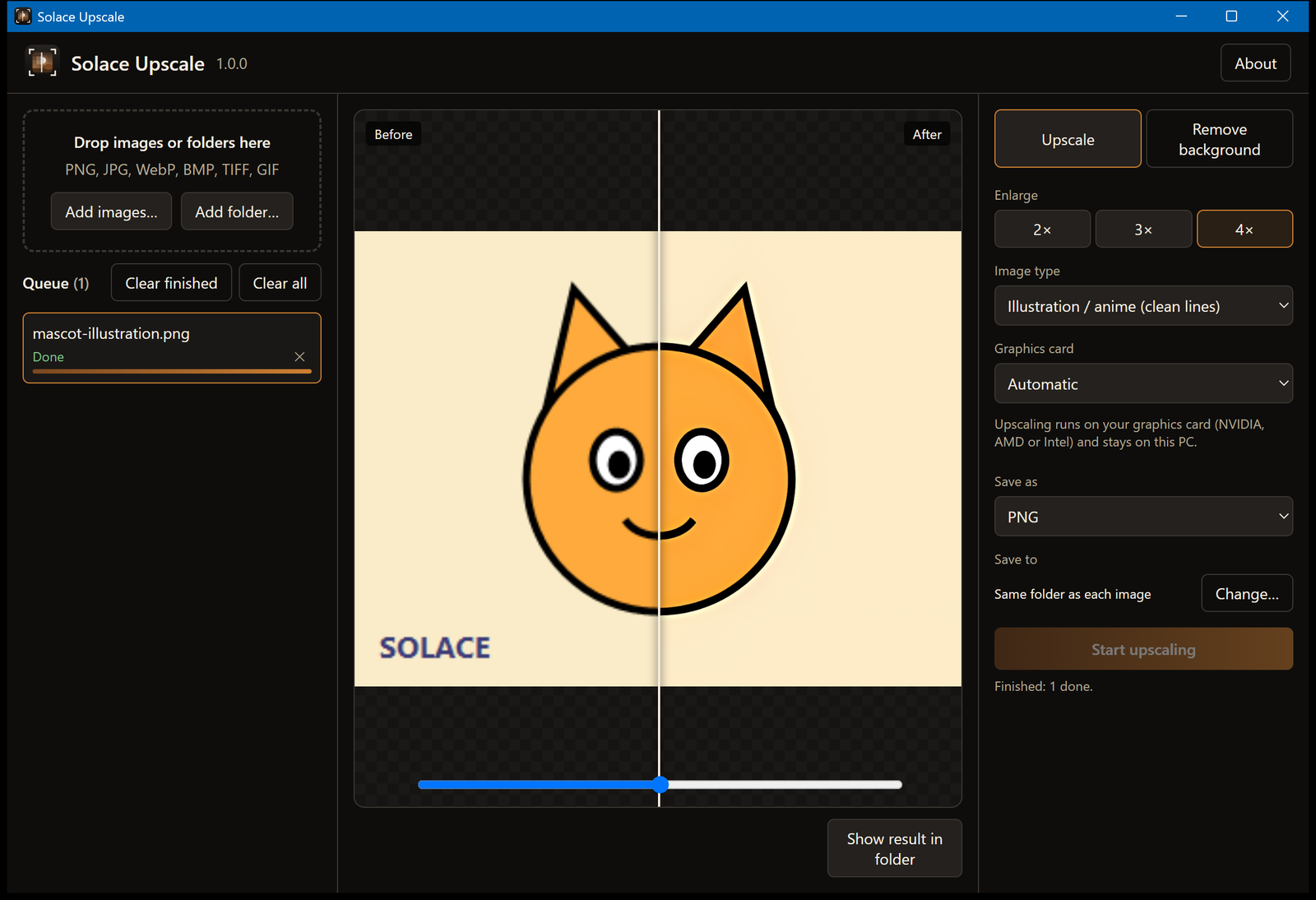
Task: Click Add folder... button
Action: point(237,211)
